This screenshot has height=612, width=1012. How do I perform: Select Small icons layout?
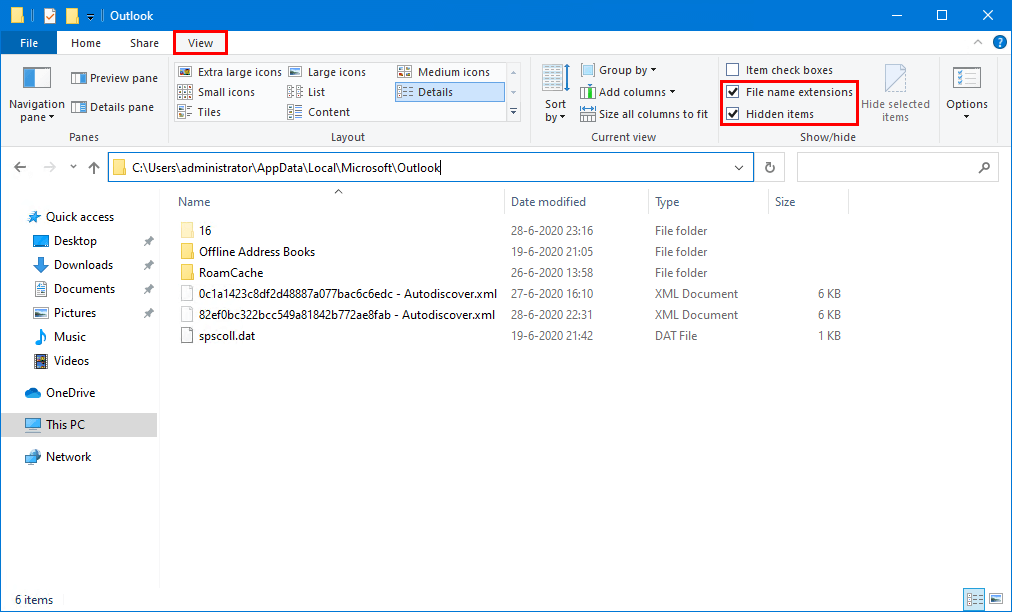216,92
